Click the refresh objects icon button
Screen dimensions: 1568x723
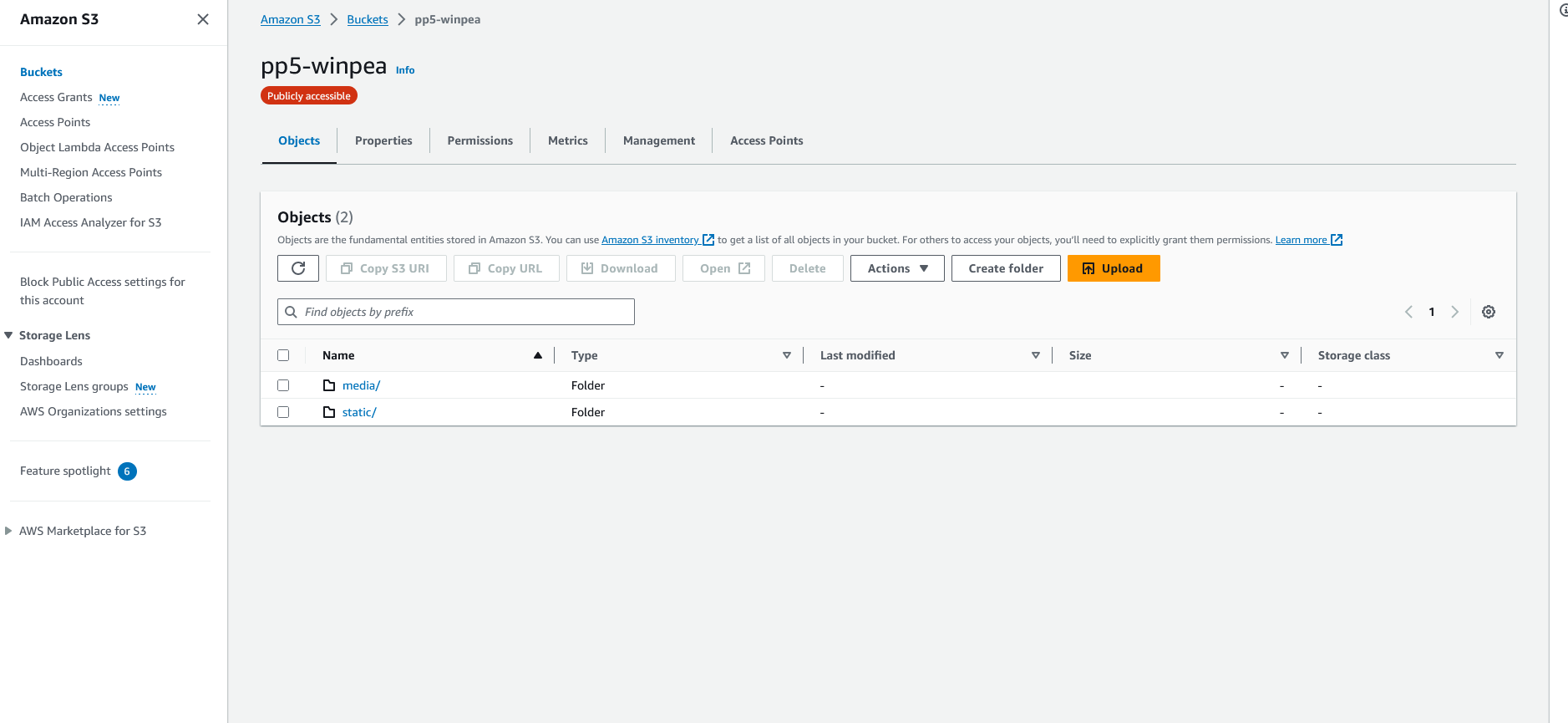[x=298, y=268]
